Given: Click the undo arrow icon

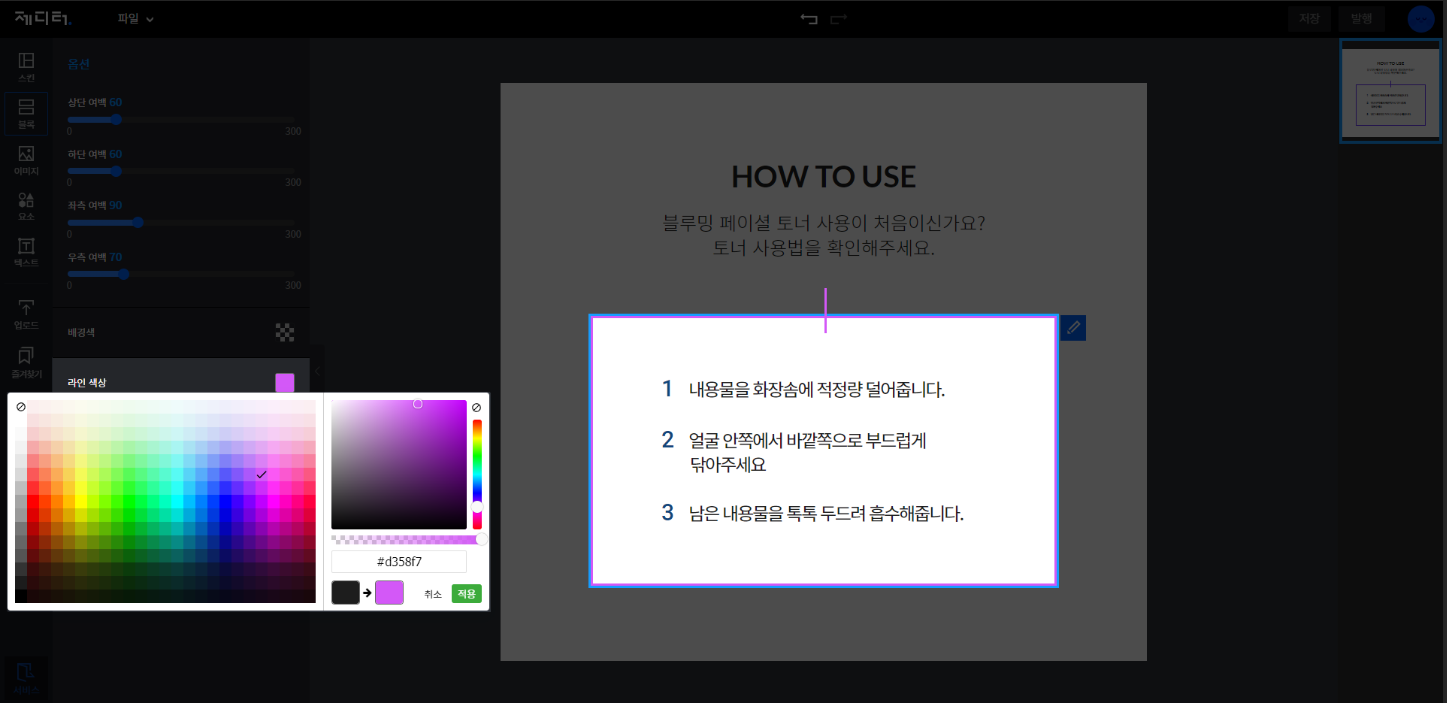Looking at the screenshot, I should (809, 19).
